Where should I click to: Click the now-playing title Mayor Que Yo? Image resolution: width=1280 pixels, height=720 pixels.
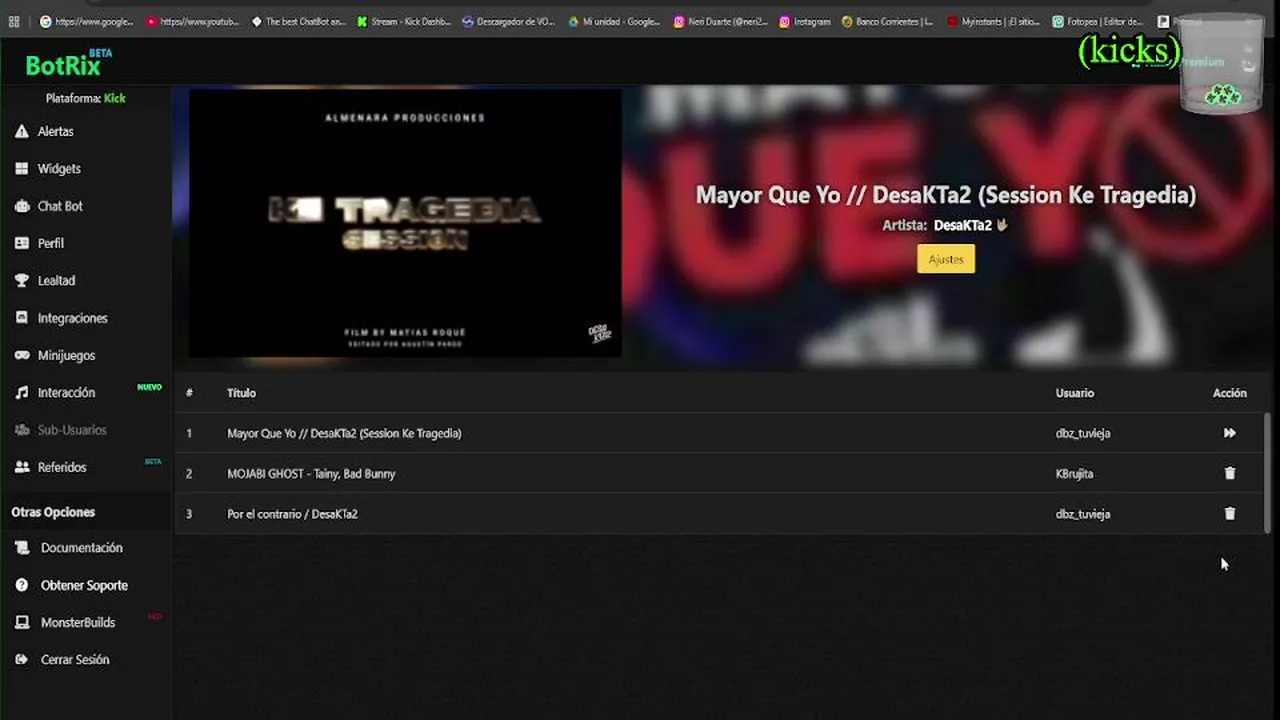(946, 195)
